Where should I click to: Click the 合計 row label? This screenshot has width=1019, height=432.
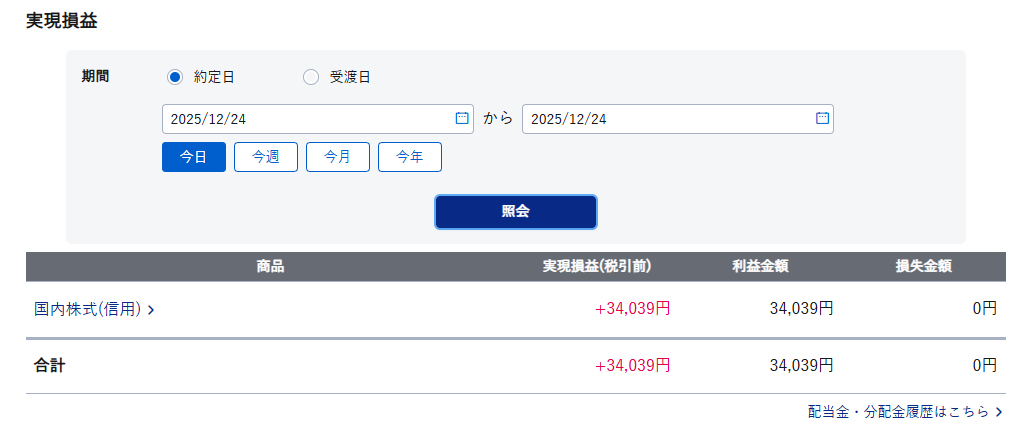[x=50, y=366]
